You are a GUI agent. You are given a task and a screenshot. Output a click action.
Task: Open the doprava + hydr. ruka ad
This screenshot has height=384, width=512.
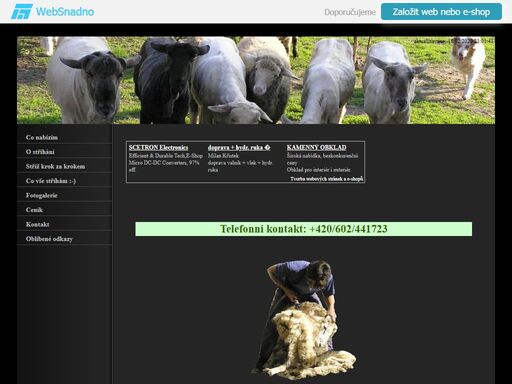pyautogui.click(x=239, y=147)
